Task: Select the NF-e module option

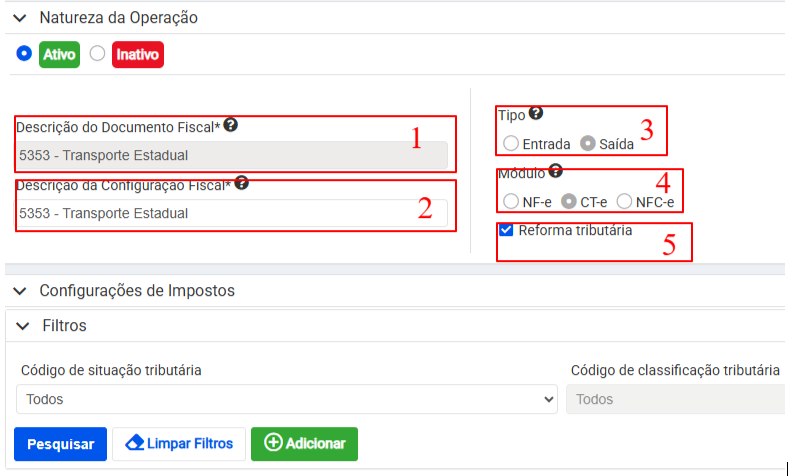Action: coord(511,201)
